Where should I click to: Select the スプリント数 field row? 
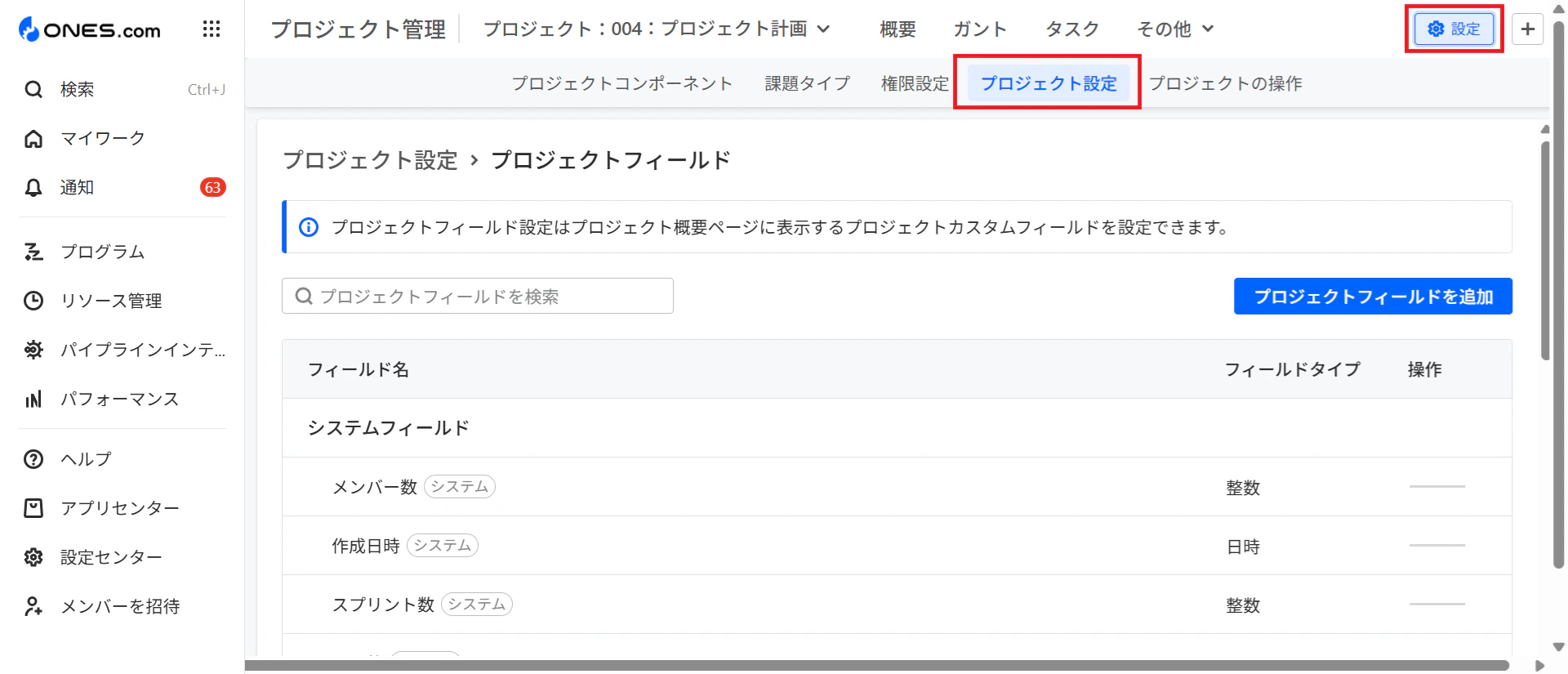click(x=897, y=605)
